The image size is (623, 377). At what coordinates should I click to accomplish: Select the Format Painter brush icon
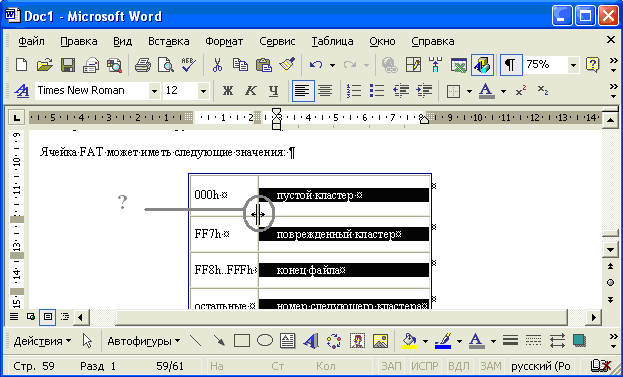(286, 65)
